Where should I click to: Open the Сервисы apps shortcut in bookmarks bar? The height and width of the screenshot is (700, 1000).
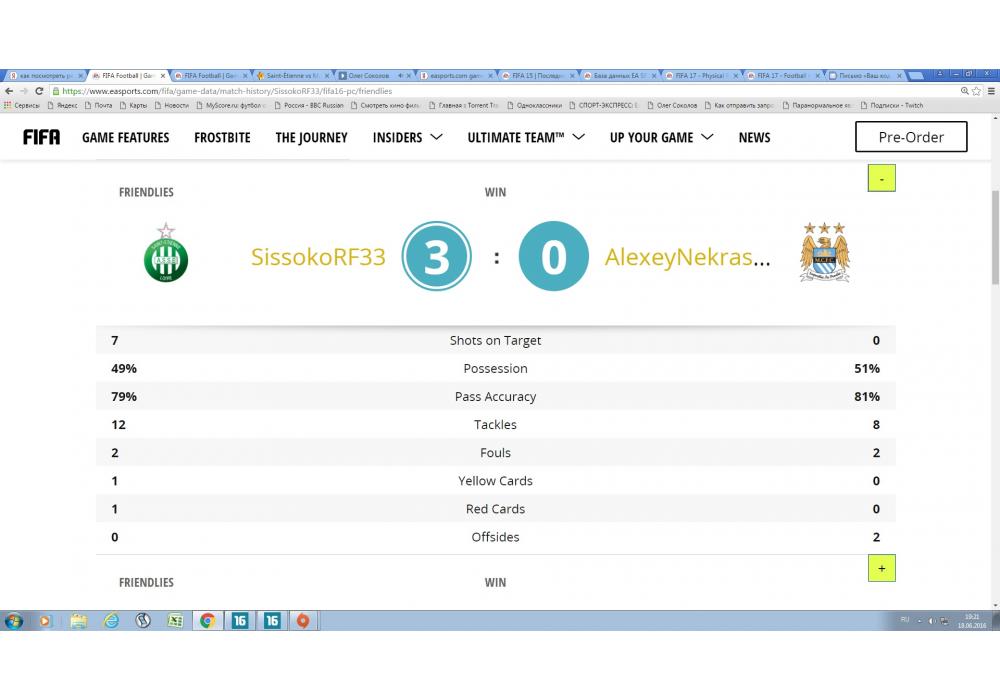click(x=22, y=105)
